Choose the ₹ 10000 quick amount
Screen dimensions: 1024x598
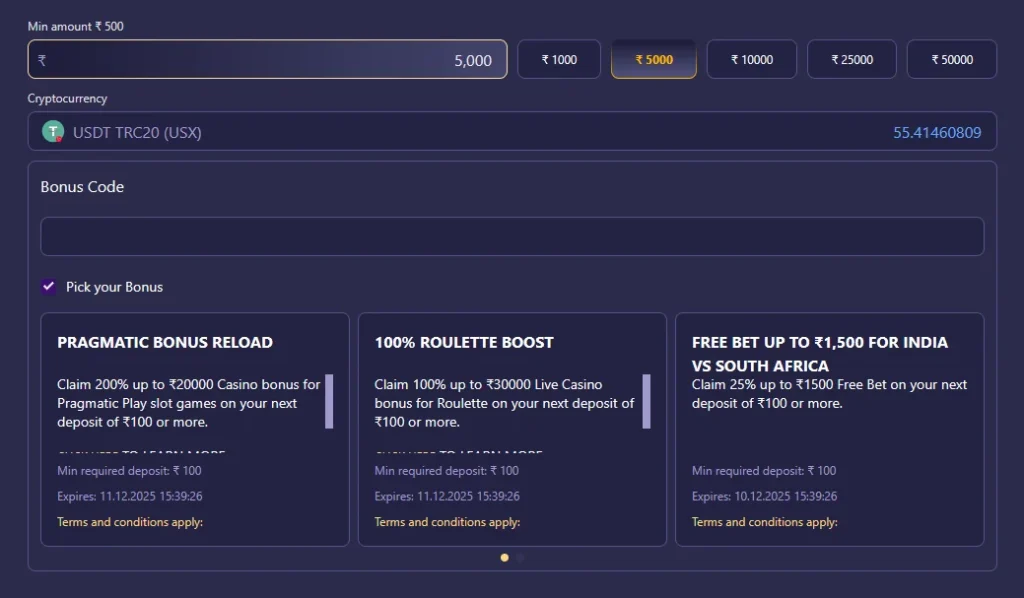click(x=751, y=60)
